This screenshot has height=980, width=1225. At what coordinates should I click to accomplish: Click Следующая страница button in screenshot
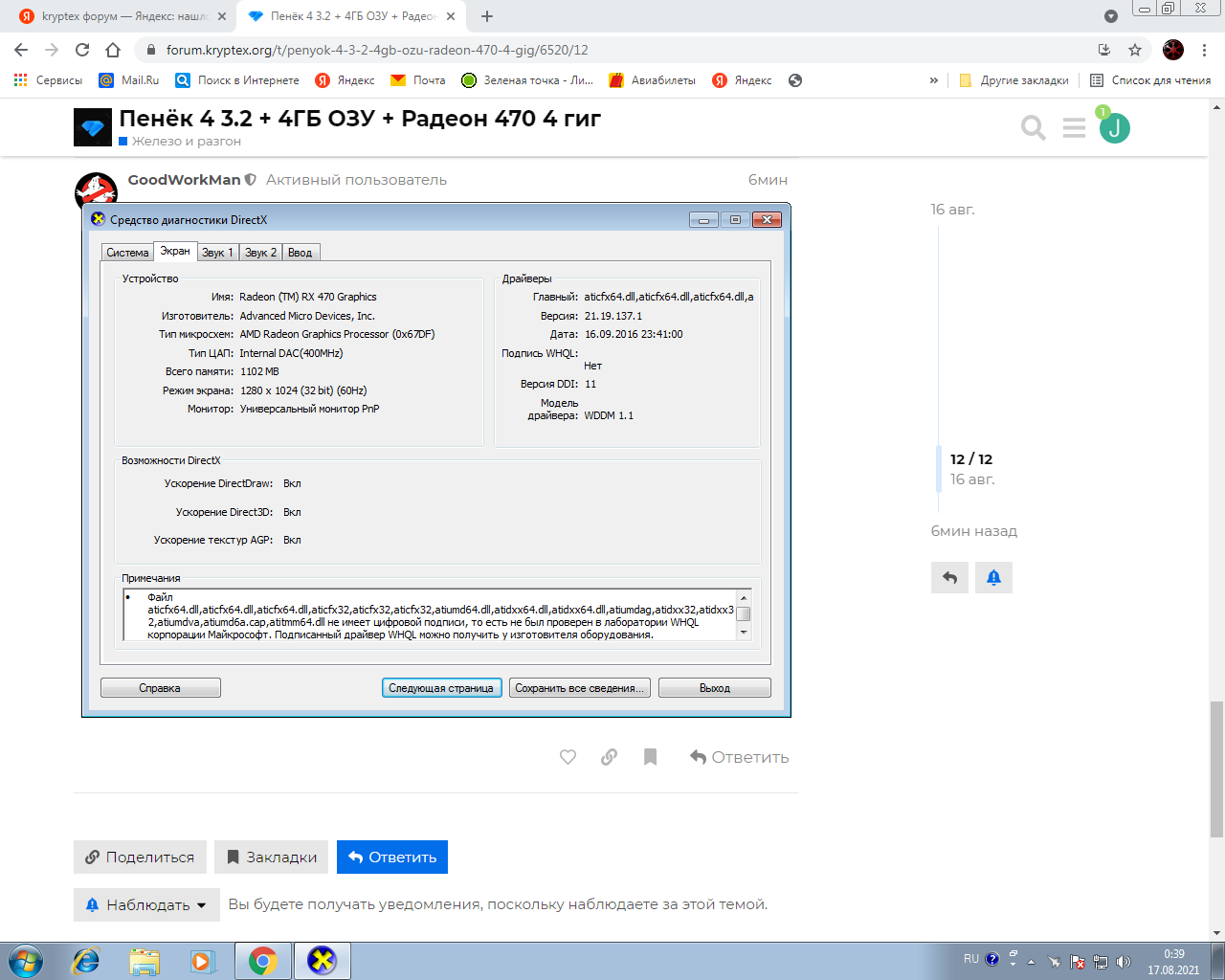click(441, 688)
